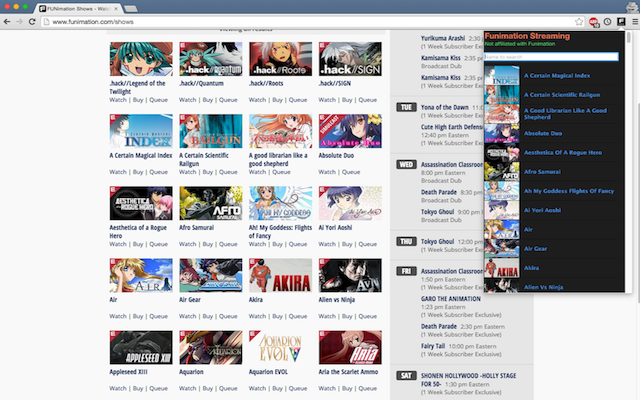Open Air show thumbnail on page
Image resolution: width=640 pixels, height=400 pixels.
(x=141, y=276)
